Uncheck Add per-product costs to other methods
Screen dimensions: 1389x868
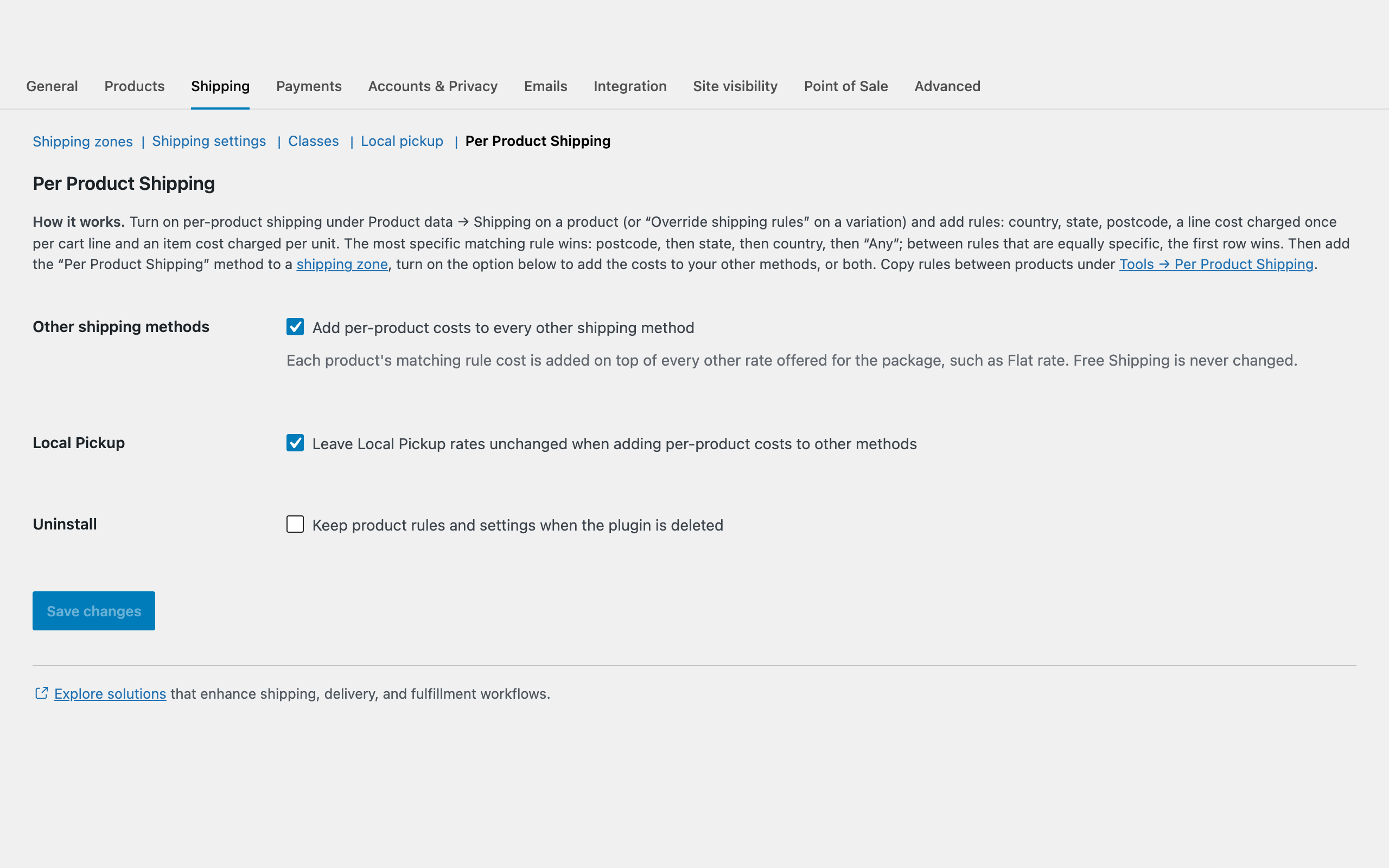coord(295,327)
